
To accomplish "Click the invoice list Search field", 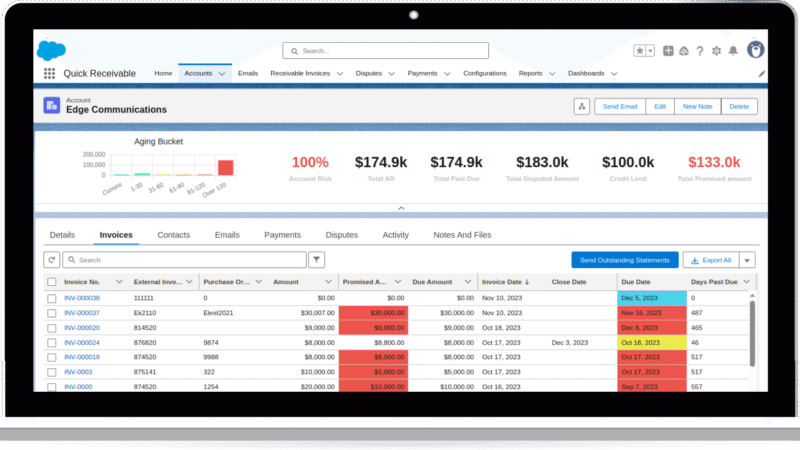I will pos(184,260).
